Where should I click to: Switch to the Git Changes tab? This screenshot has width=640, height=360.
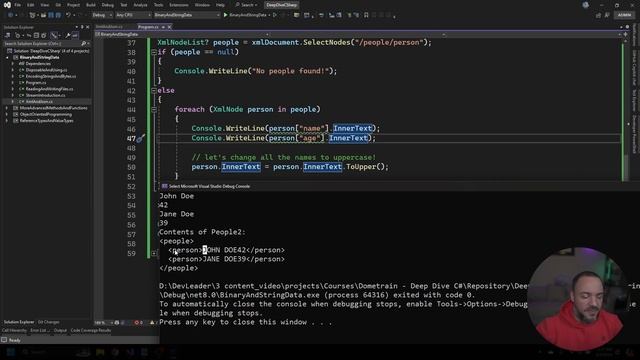[x=49, y=322]
